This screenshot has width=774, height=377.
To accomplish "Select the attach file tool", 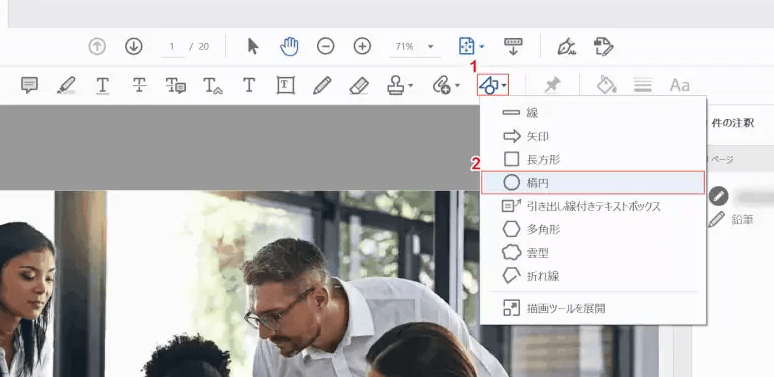I will 441,85.
